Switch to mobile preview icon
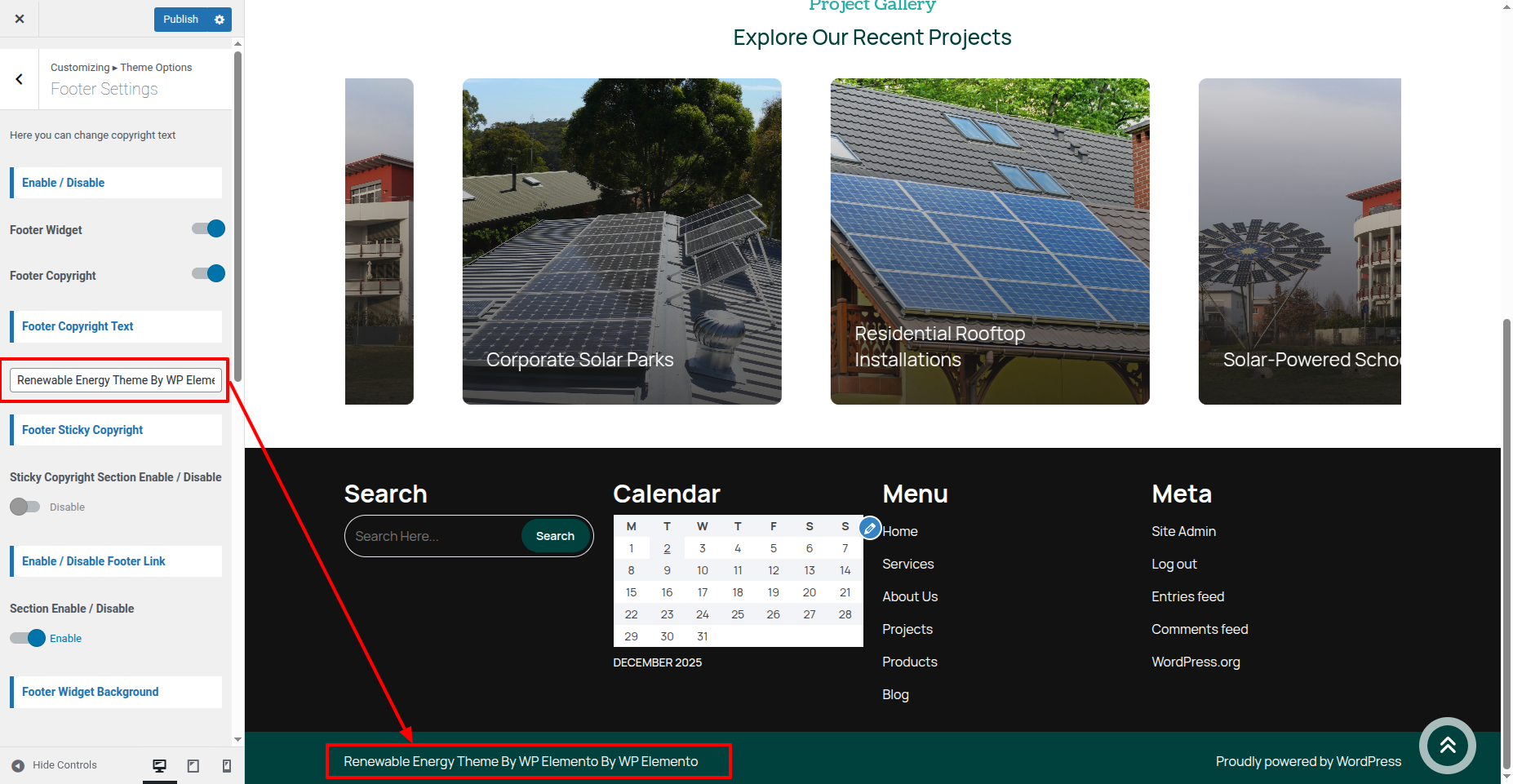 227,765
